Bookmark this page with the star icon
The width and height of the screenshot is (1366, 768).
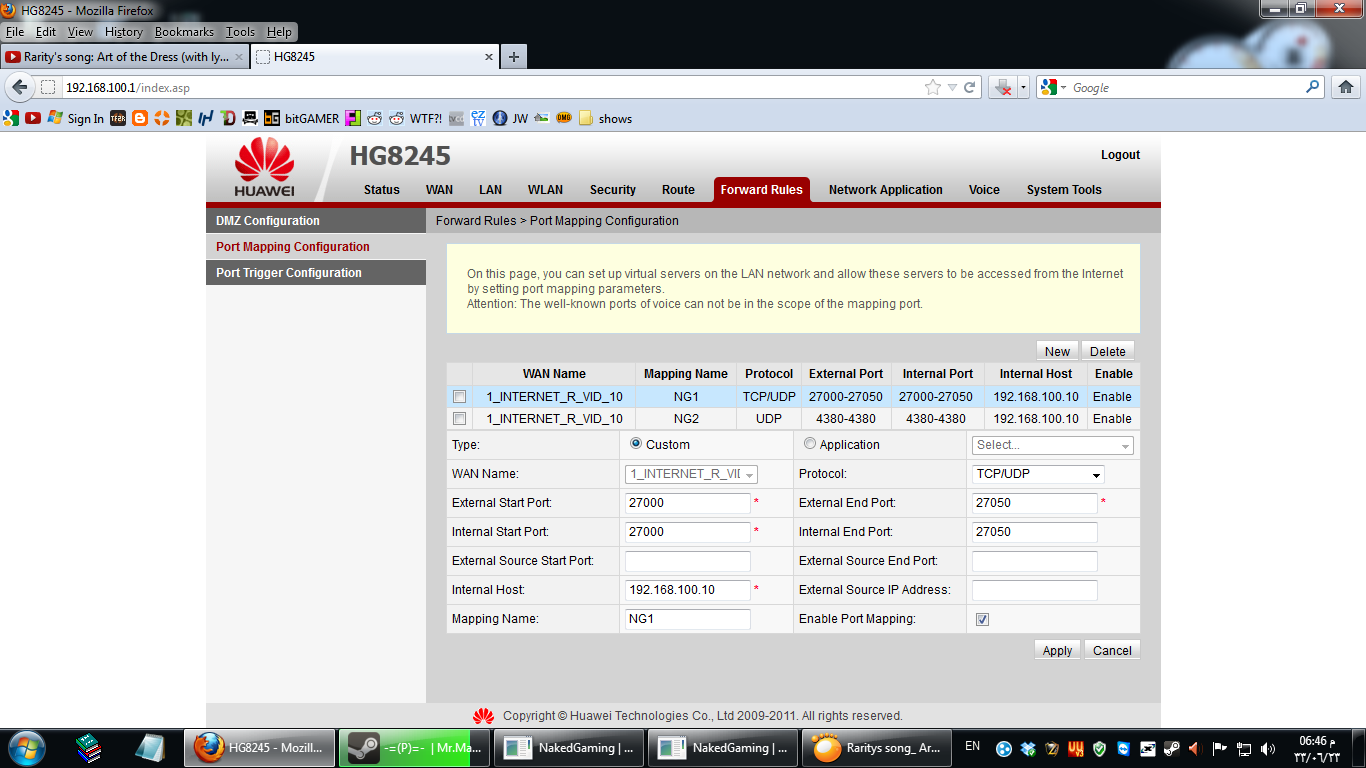933,88
